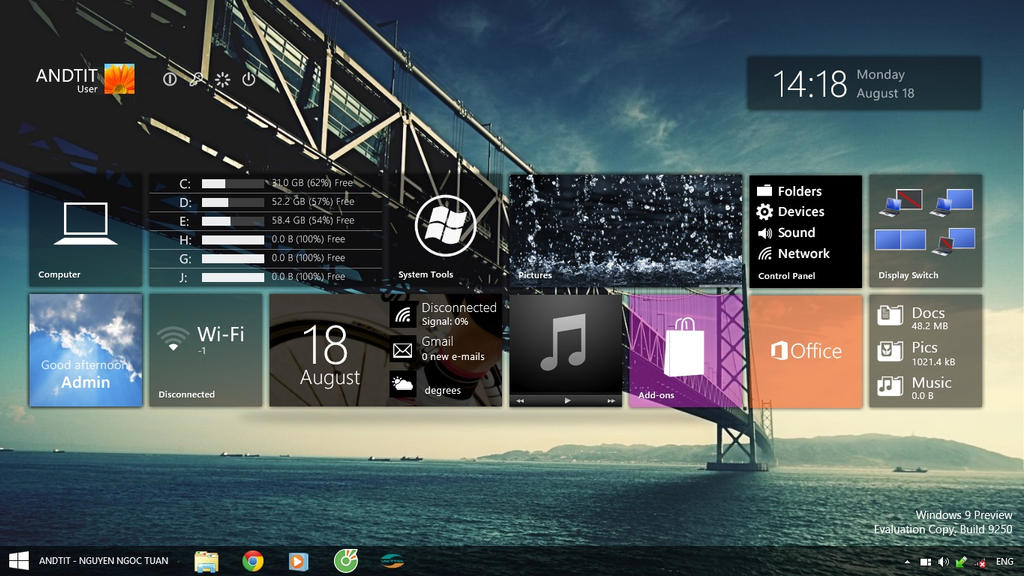1024x576 pixels.
Task: Skip to previous track in music tile
Action: coord(520,401)
